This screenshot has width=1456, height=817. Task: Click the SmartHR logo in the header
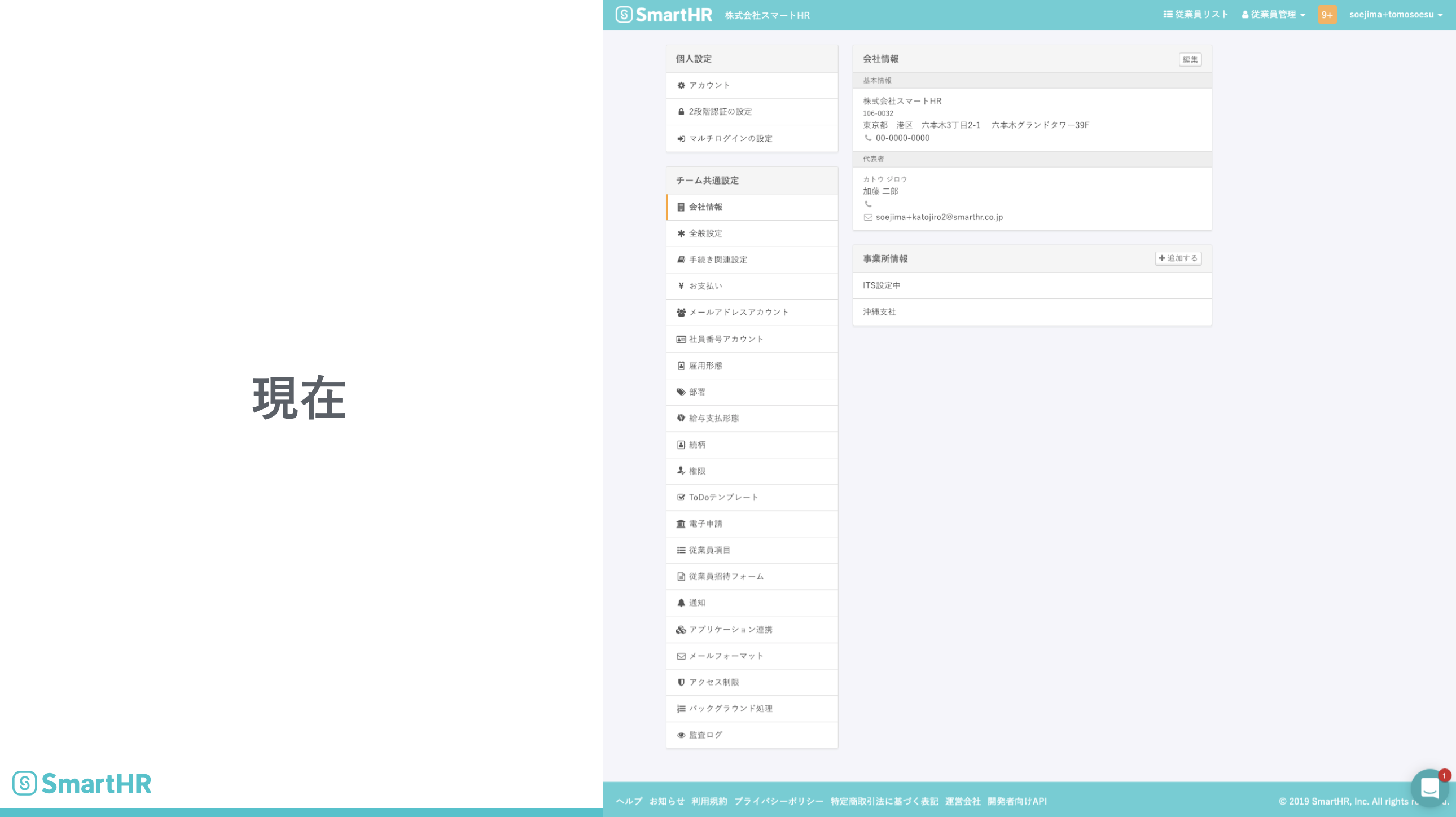point(664,15)
